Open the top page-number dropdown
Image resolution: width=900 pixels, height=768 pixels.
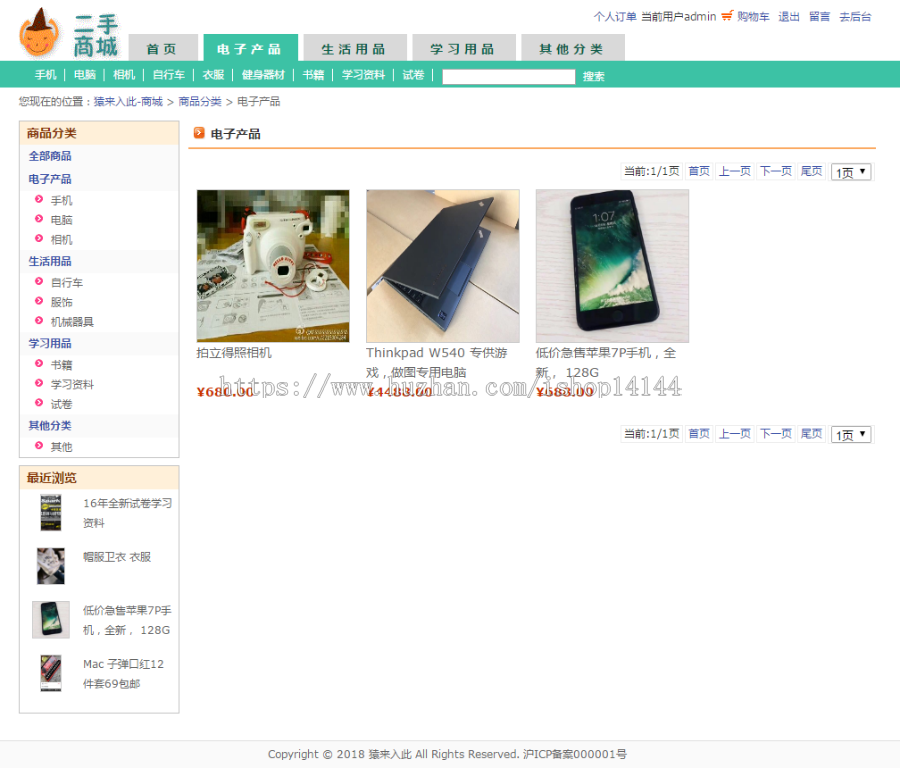coord(851,172)
